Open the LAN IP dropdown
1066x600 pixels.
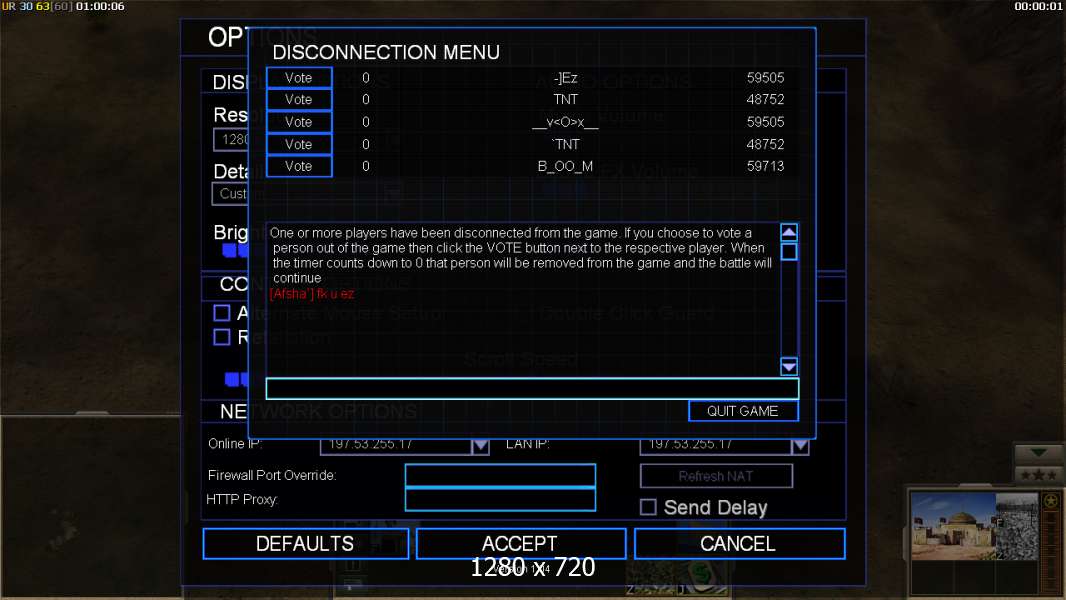[800, 446]
